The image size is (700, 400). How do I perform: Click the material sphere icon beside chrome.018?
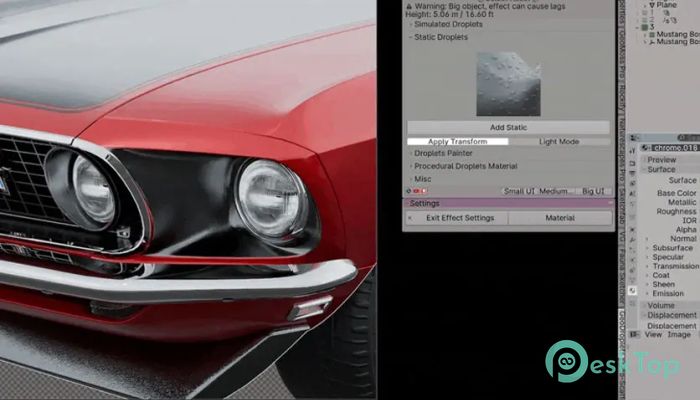click(646, 148)
